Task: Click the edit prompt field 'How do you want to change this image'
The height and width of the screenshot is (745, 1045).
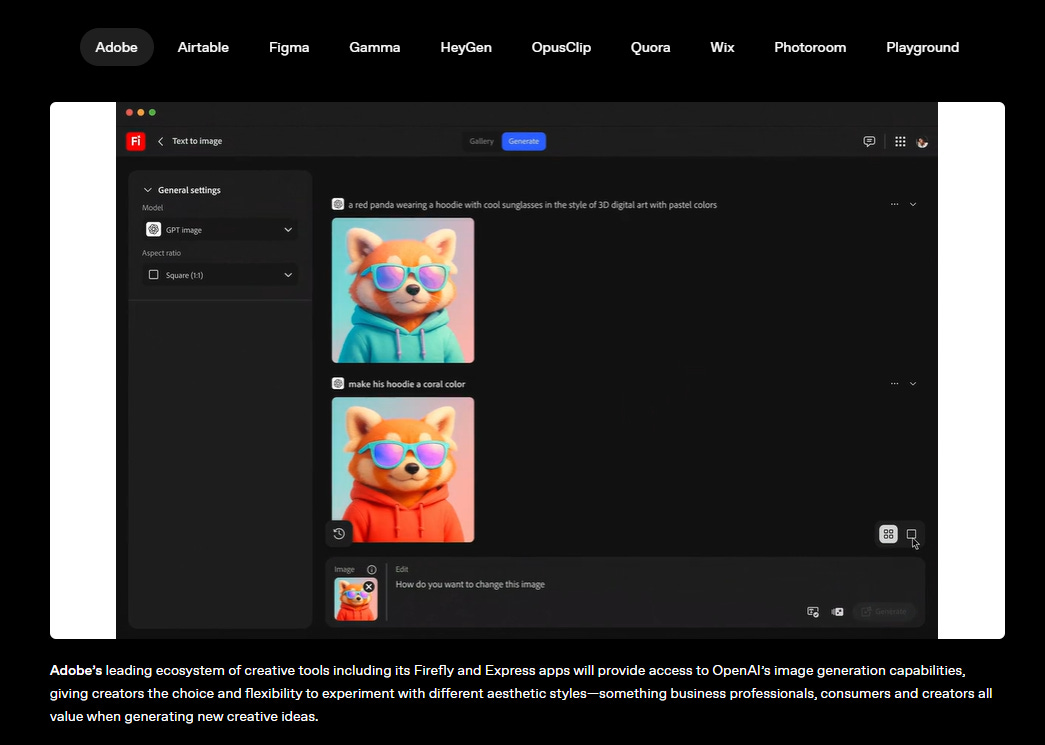Action: click(x=470, y=584)
